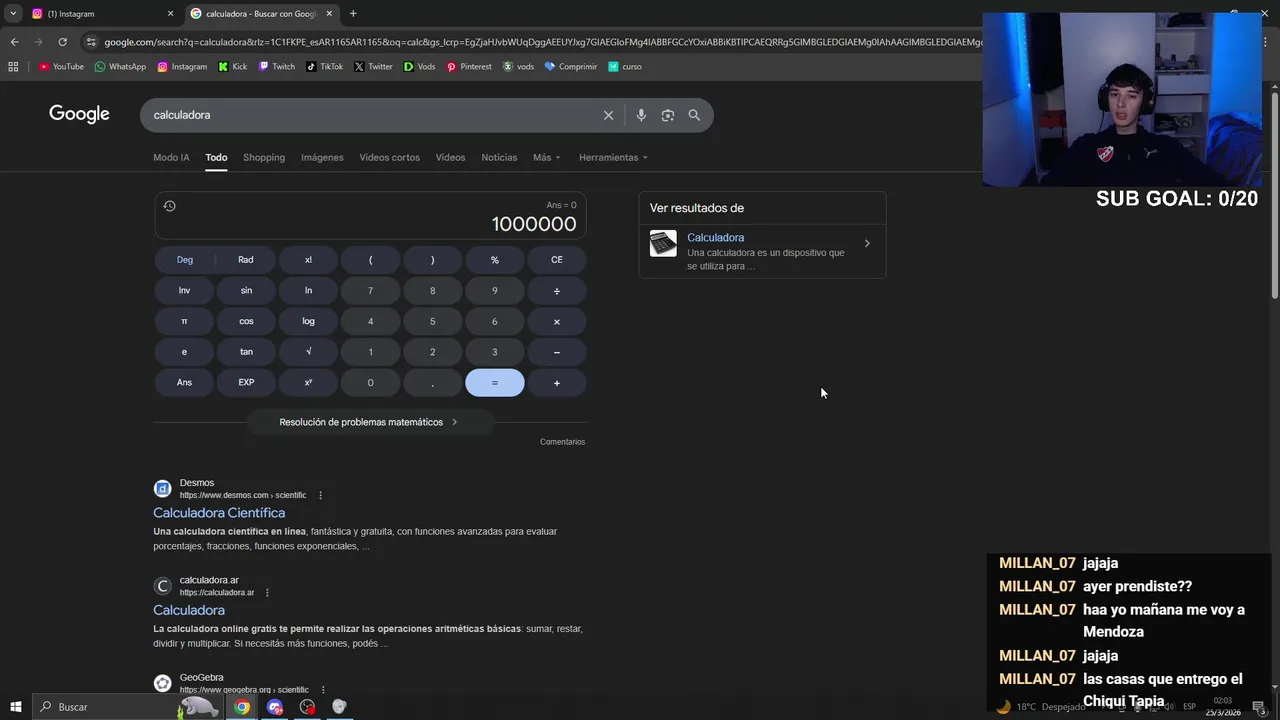Close the Instagram tab
The height and width of the screenshot is (720, 1280).
[x=170, y=14]
